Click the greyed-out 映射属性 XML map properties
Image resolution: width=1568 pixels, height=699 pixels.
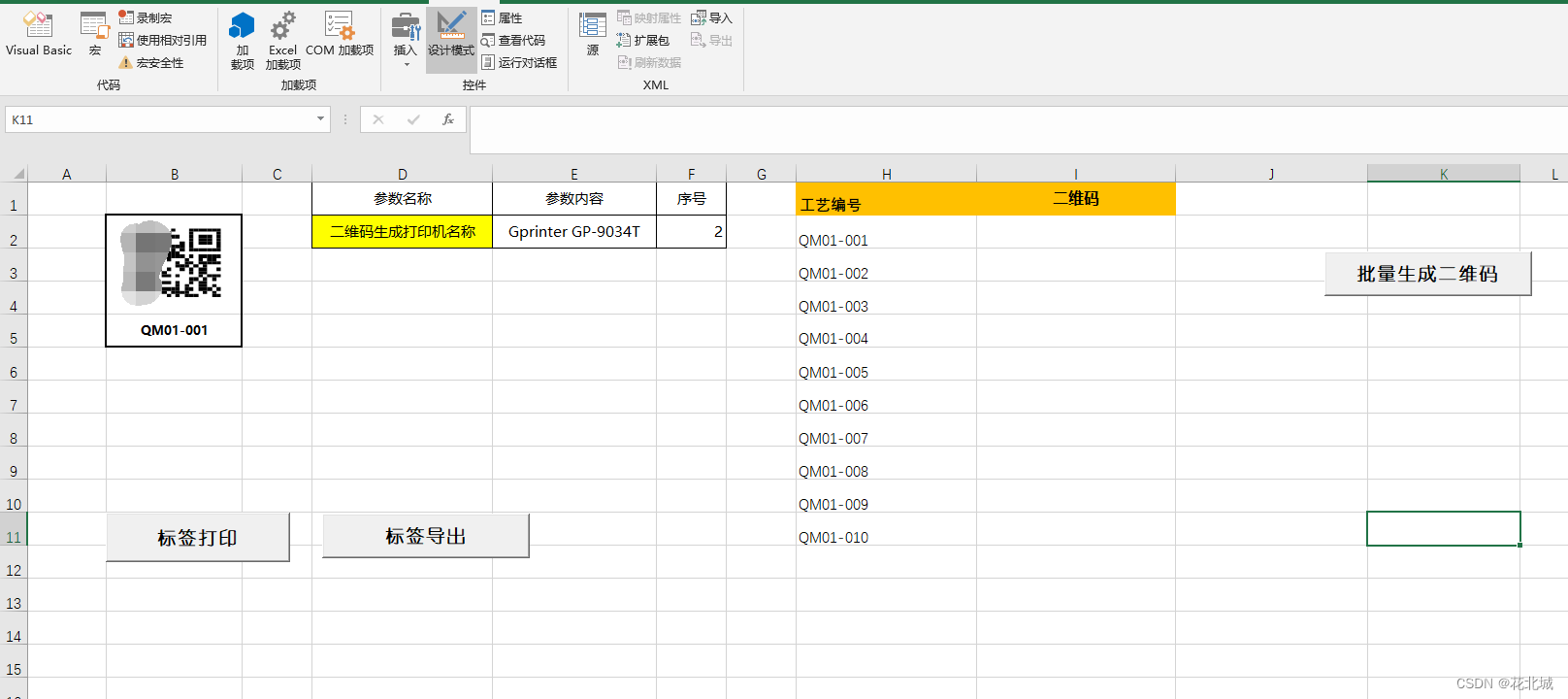tap(649, 17)
